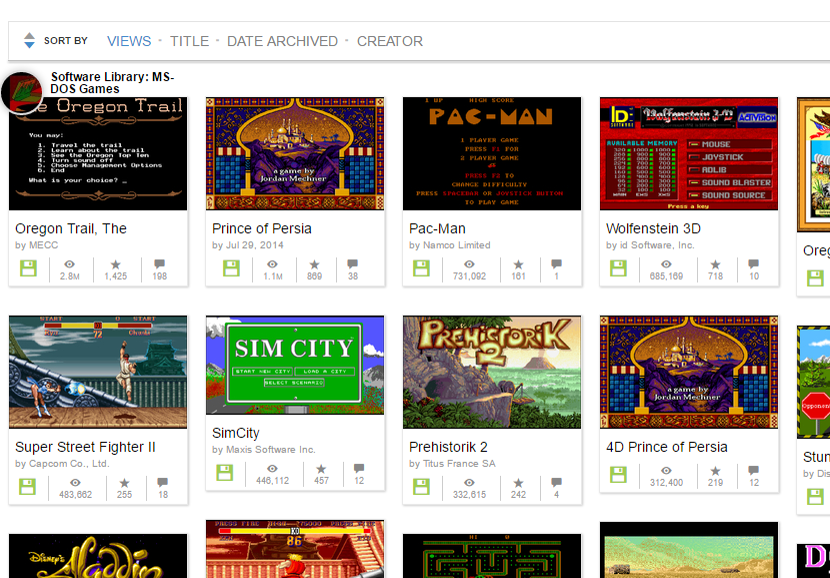This screenshot has height=578, width=830.
Task: Click the software floppy icon on SimCity
Action: 224,473
